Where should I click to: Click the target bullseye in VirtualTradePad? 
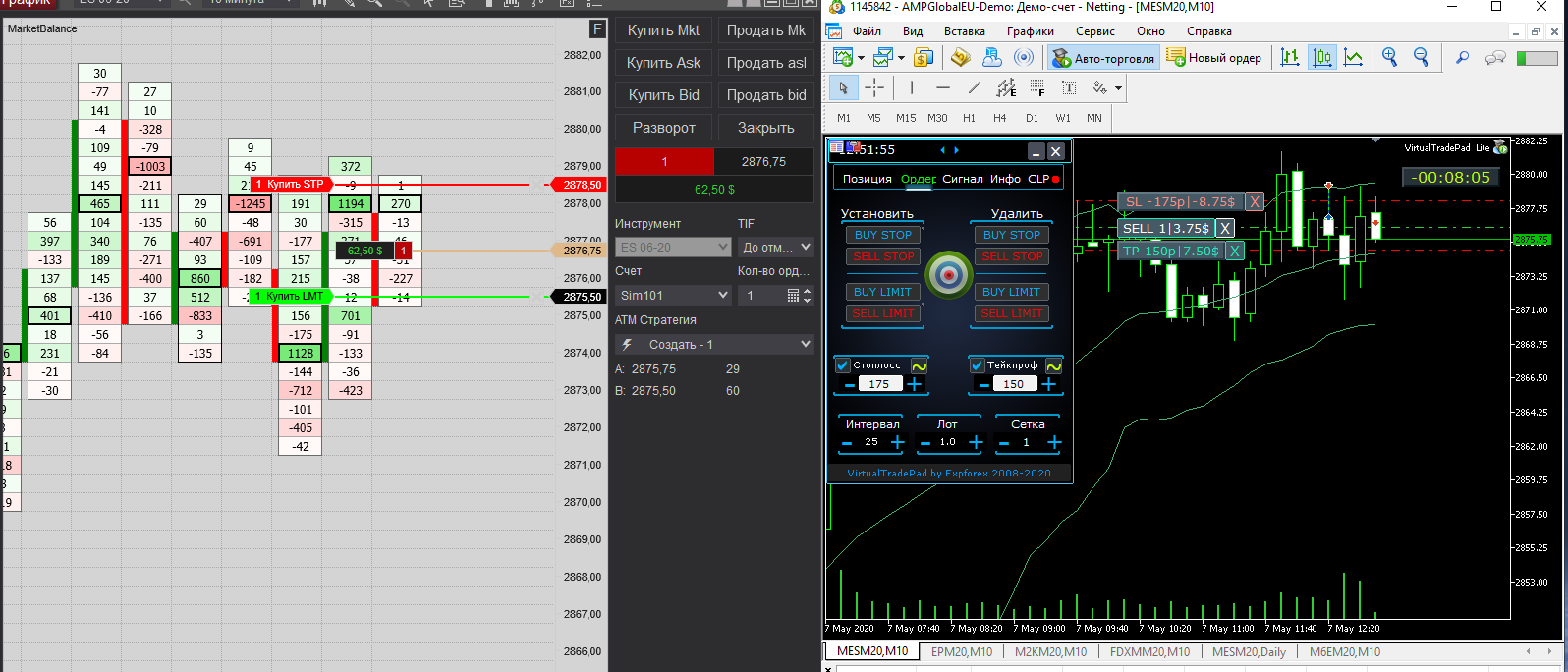click(949, 274)
